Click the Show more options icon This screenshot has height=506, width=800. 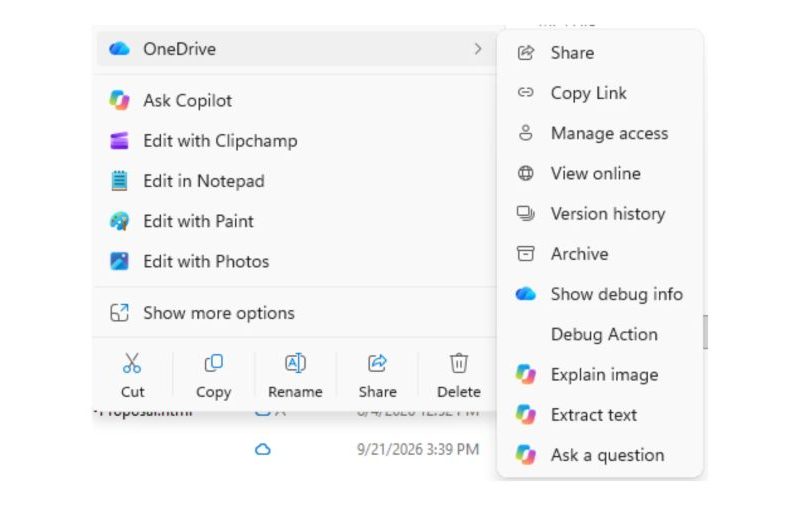[x=119, y=313]
